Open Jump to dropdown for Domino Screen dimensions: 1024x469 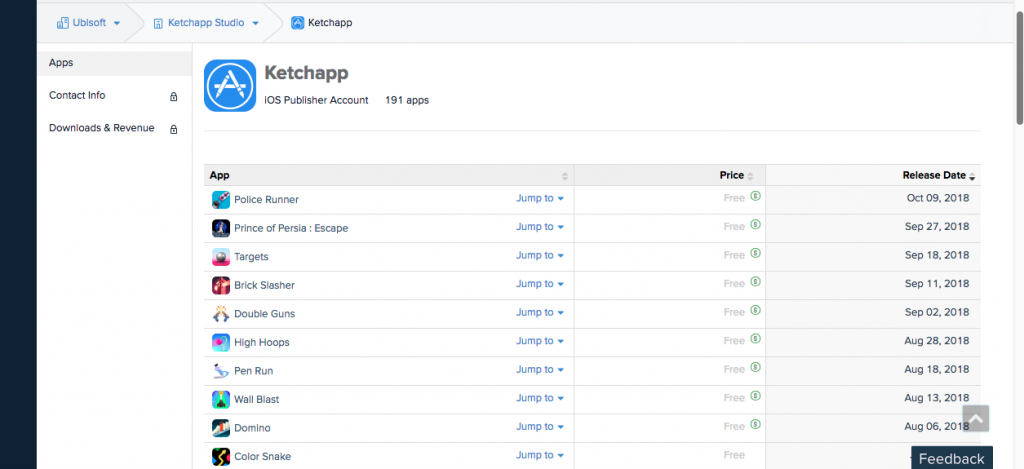(x=540, y=427)
